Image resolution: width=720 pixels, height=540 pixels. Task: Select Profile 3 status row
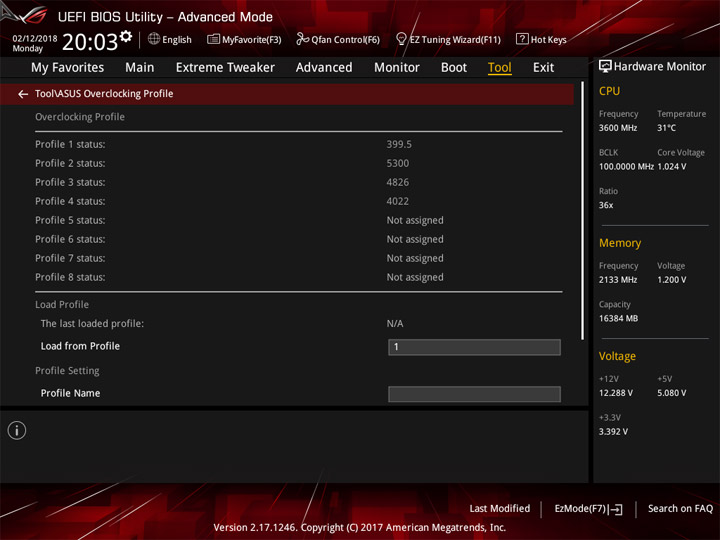(x=298, y=182)
